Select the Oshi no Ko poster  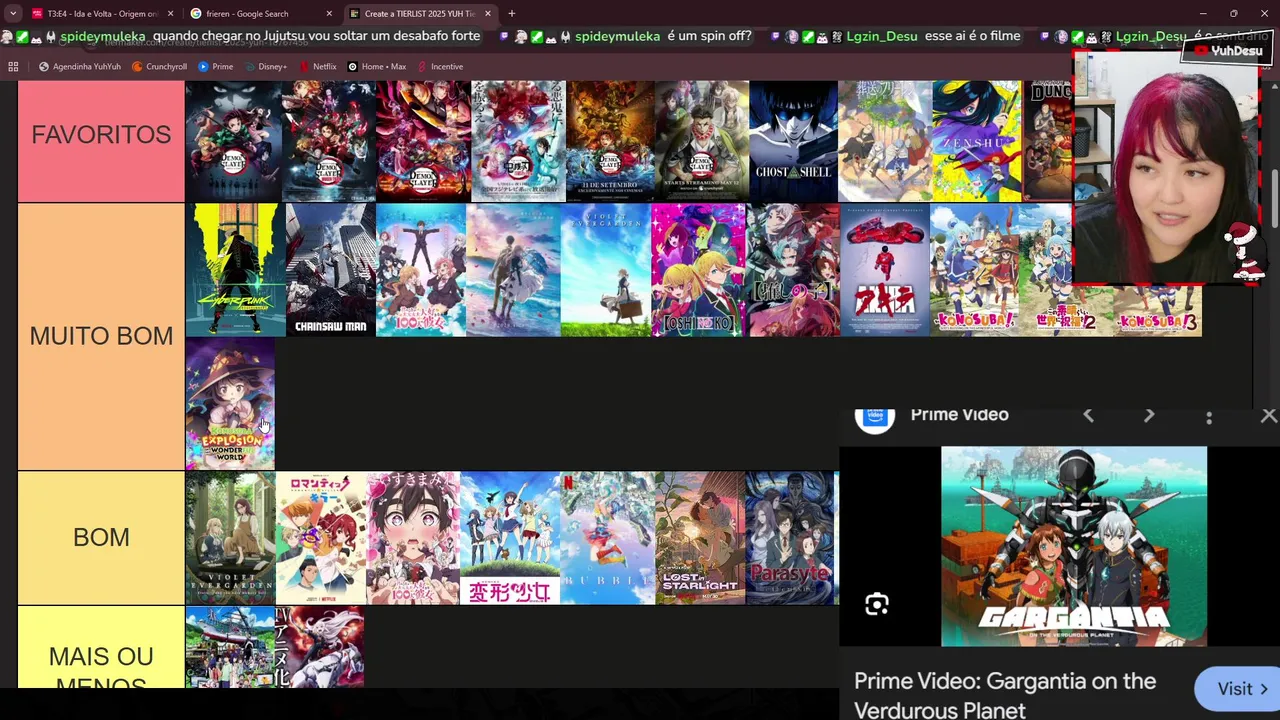click(698, 270)
